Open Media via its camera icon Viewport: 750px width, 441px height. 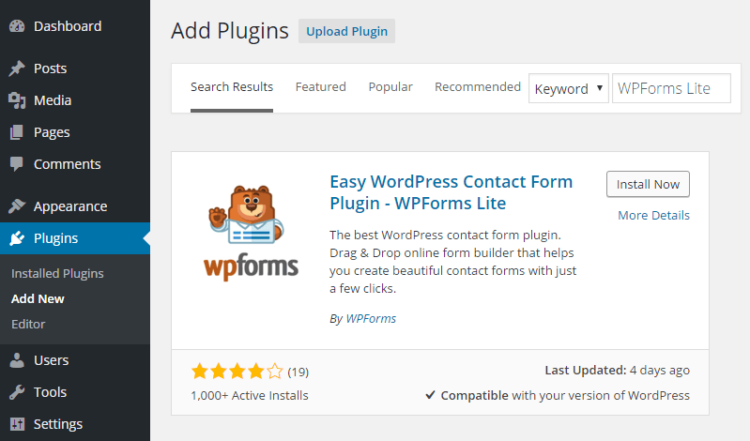[x=17, y=101]
